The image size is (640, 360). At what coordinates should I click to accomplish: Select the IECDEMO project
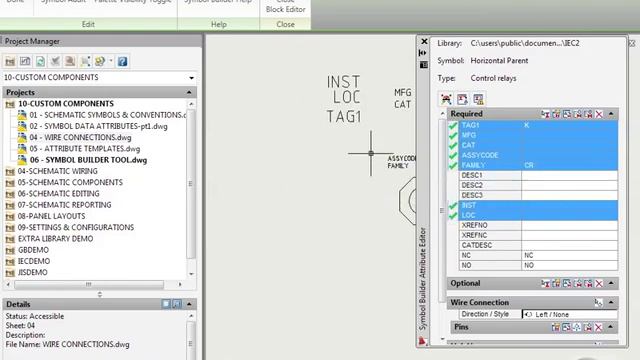coord(34,261)
